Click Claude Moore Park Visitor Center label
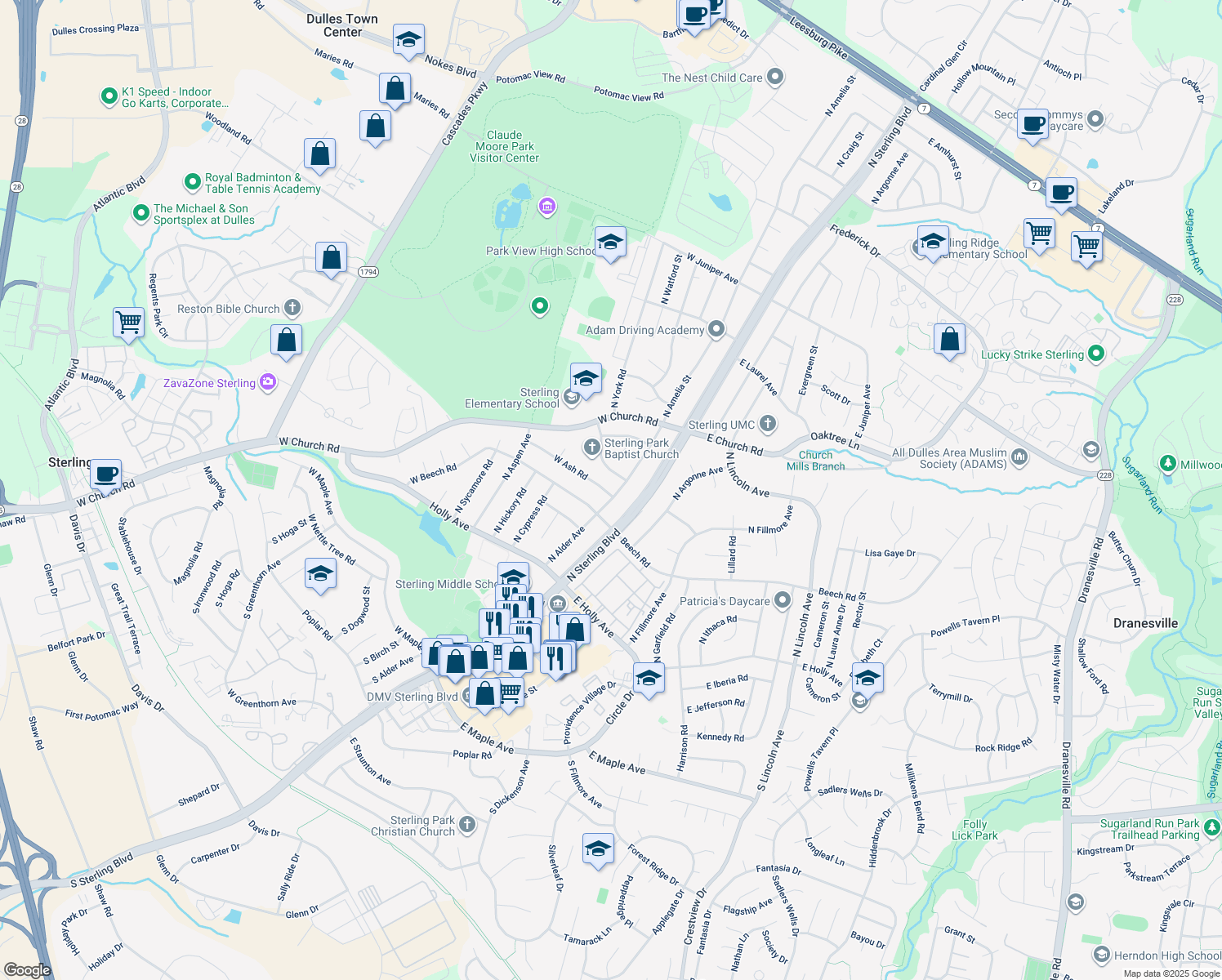 click(x=504, y=147)
